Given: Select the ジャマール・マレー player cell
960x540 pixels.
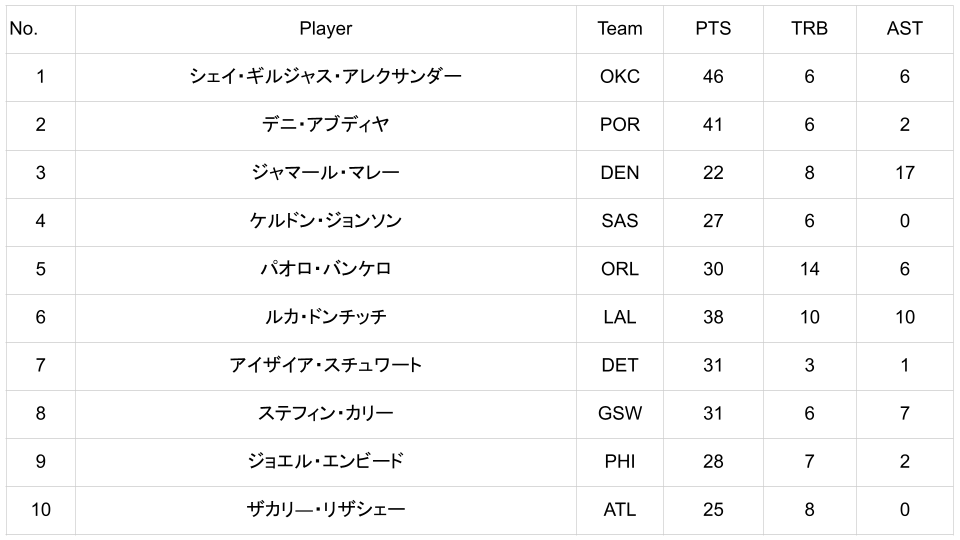Looking at the screenshot, I should pyautogui.click(x=325, y=173).
